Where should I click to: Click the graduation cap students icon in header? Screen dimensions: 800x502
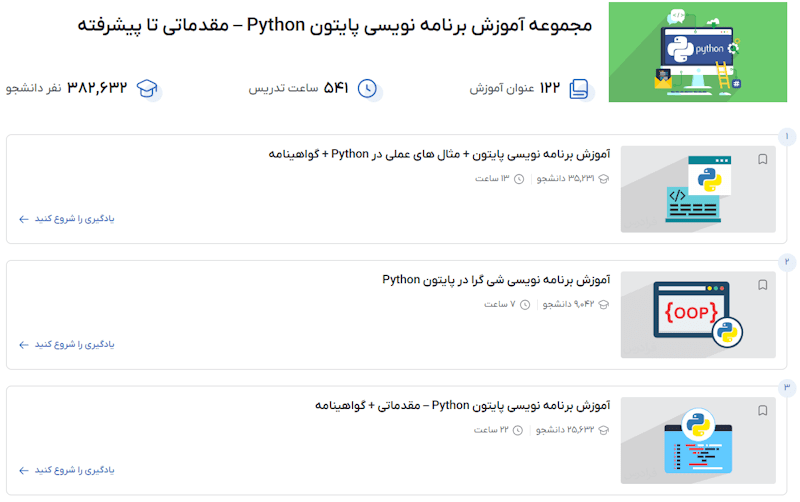pyautogui.click(x=149, y=89)
